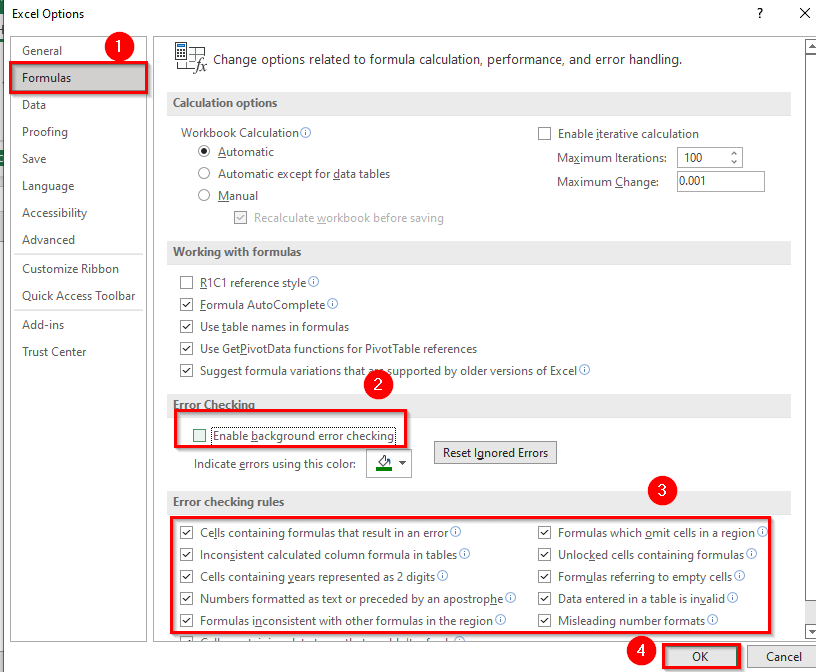Uncheck Numbers formatted as text or apostrophe
This screenshot has height=672, width=816.
(186, 599)
